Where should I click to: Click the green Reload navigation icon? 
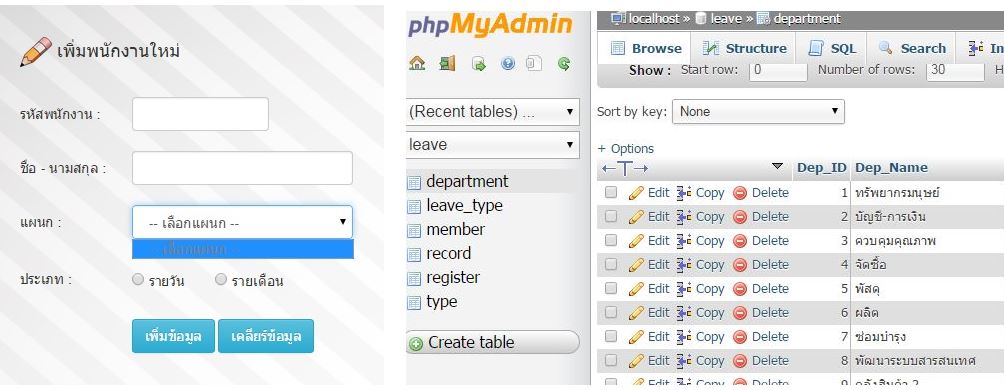click(564, 63)
